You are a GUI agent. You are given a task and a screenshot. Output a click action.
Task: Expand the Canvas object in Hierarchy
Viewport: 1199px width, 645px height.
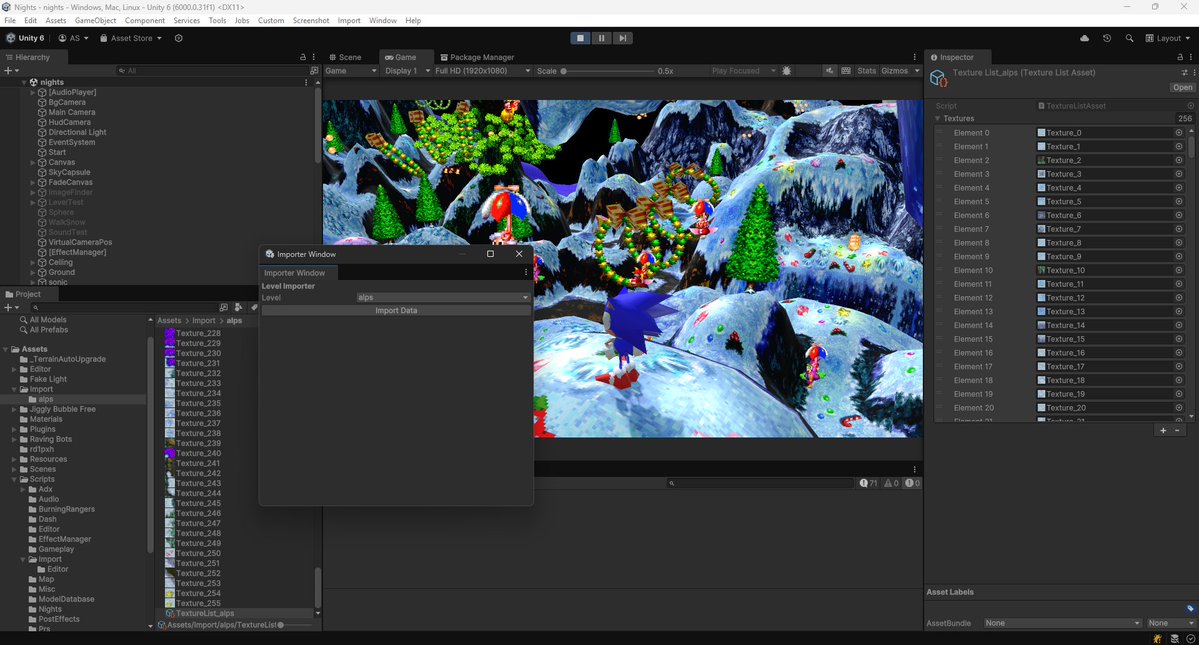[x=33, y=163]
